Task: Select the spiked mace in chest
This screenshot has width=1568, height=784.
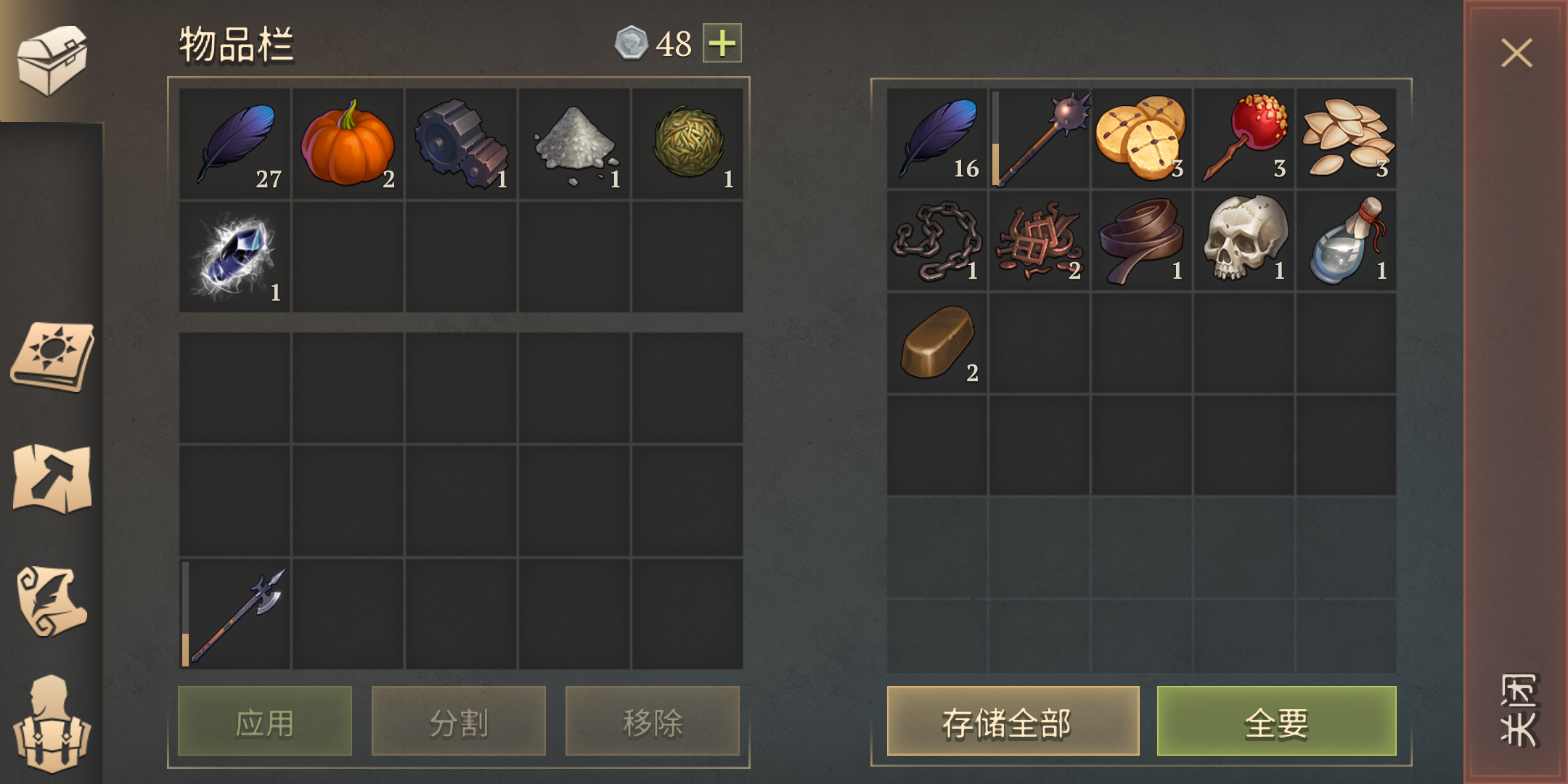Action: [x=1039, y=139]
